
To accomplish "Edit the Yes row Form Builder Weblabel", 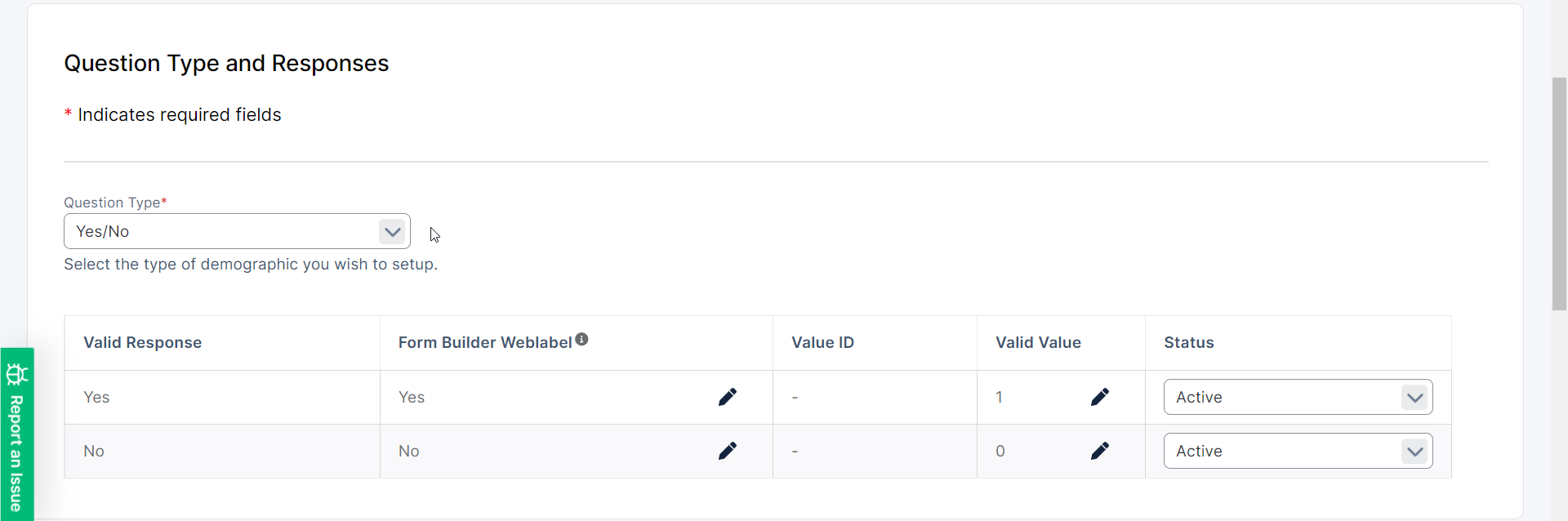I will pyautogui.click(x=727, y=397).
